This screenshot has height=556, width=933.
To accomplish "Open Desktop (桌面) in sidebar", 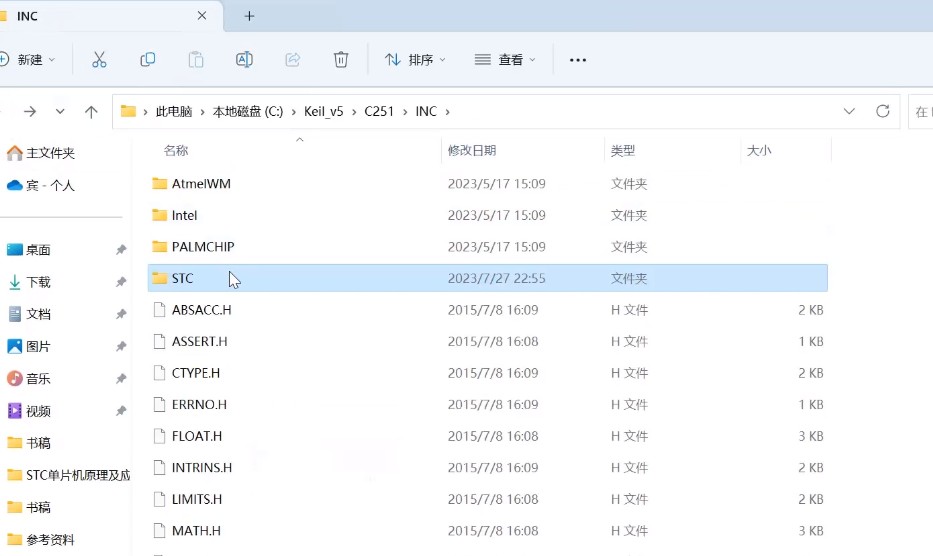I will point(29,250).
